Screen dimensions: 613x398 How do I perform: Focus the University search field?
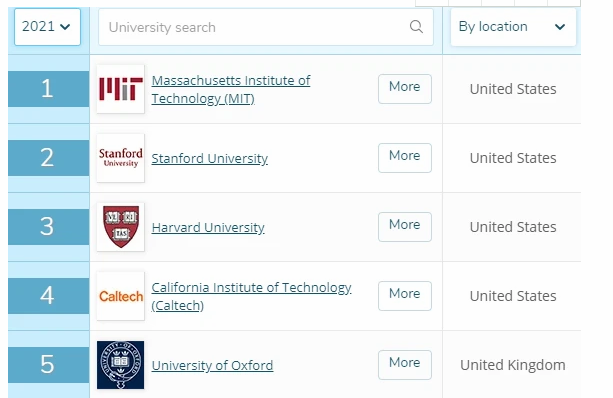click(266, 27)
